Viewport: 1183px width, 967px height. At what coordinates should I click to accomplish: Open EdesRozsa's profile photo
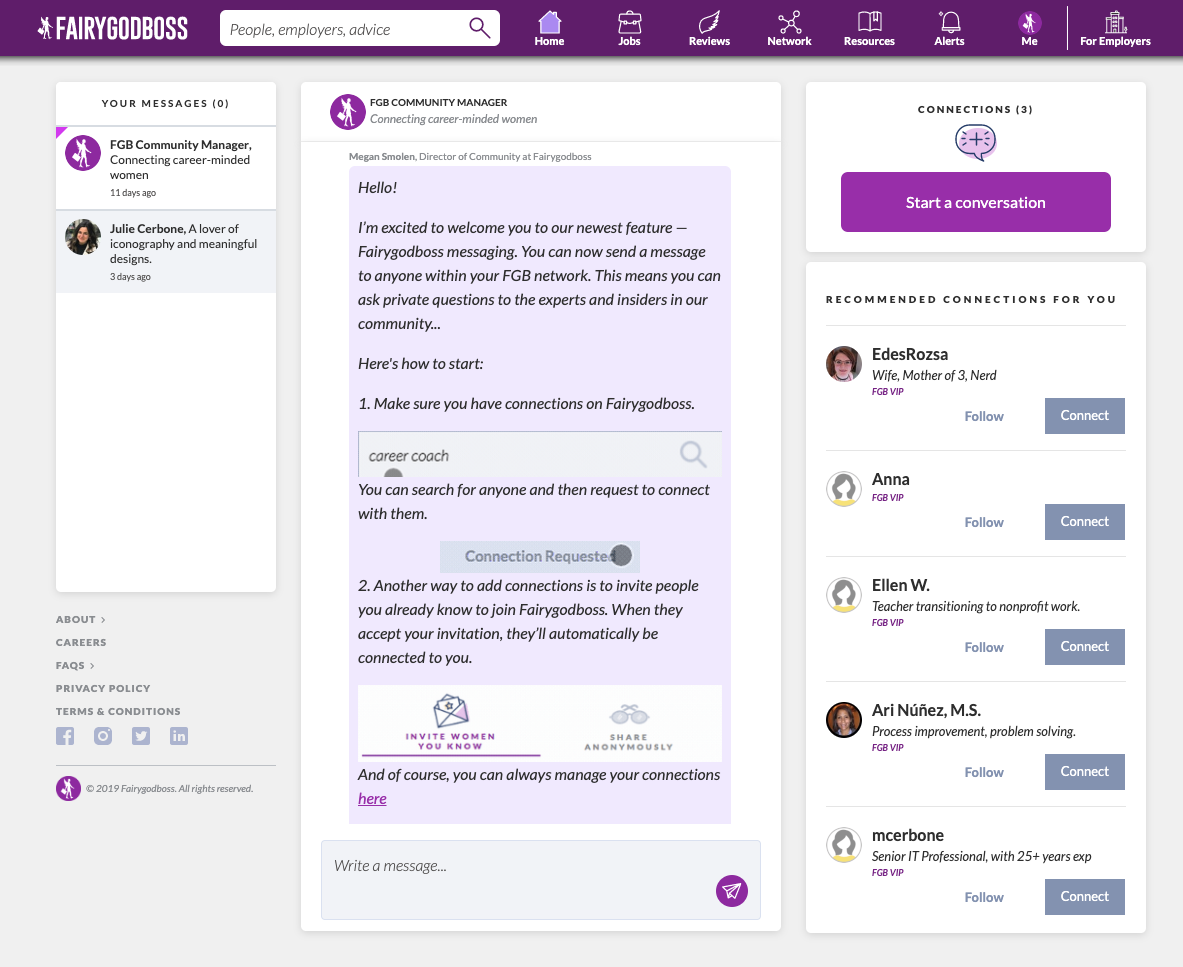coord(843,364)
